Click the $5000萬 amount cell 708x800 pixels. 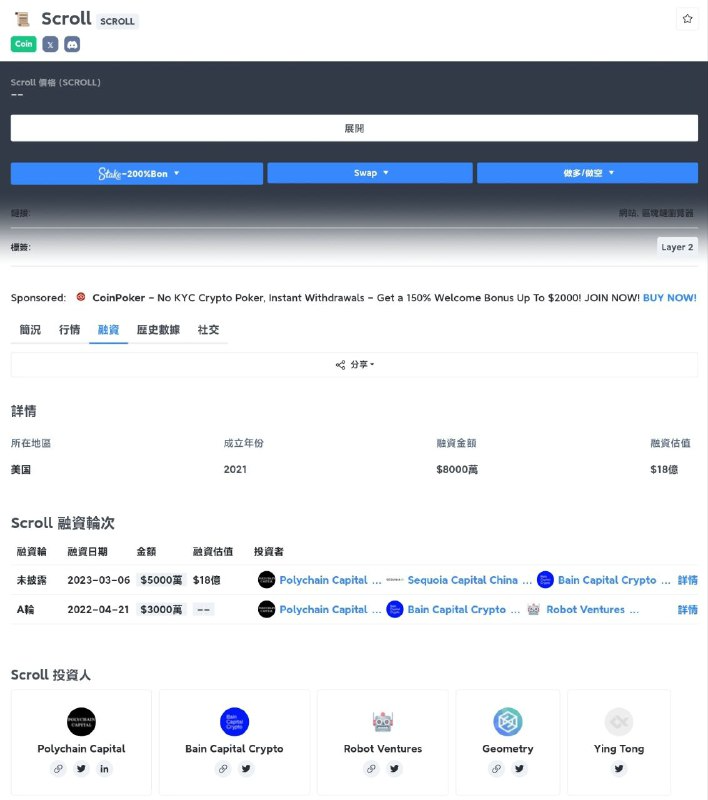click(x=161, y=580)
